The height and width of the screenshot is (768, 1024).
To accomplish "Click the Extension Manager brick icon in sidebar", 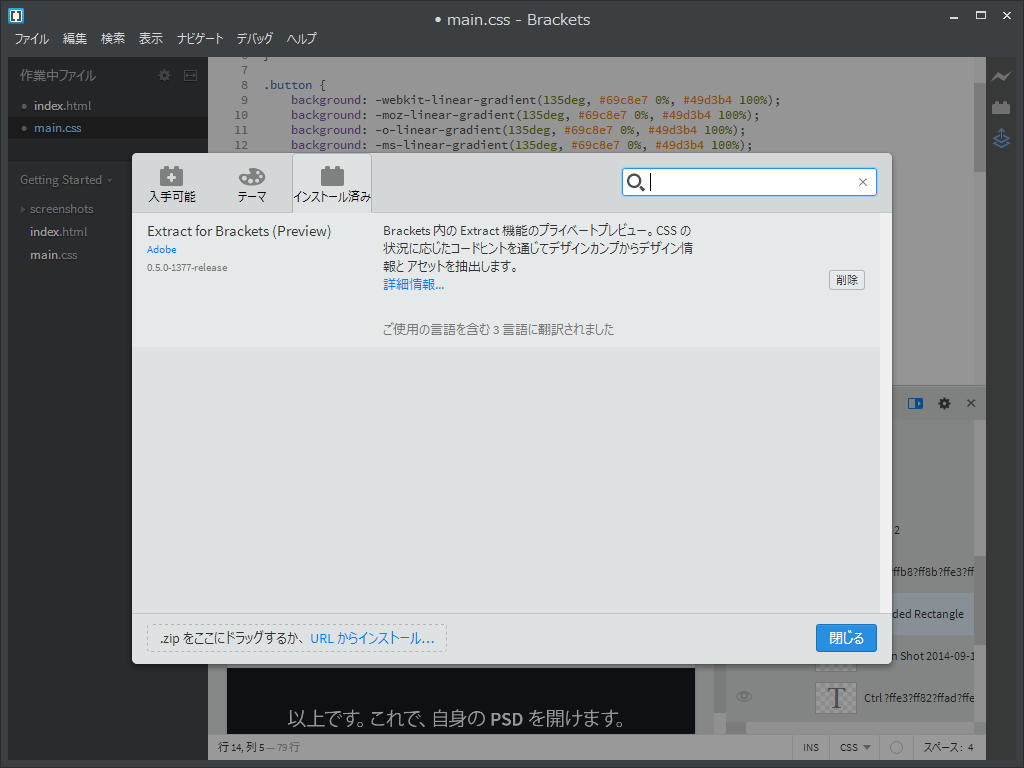I will tap(1001, 107).
